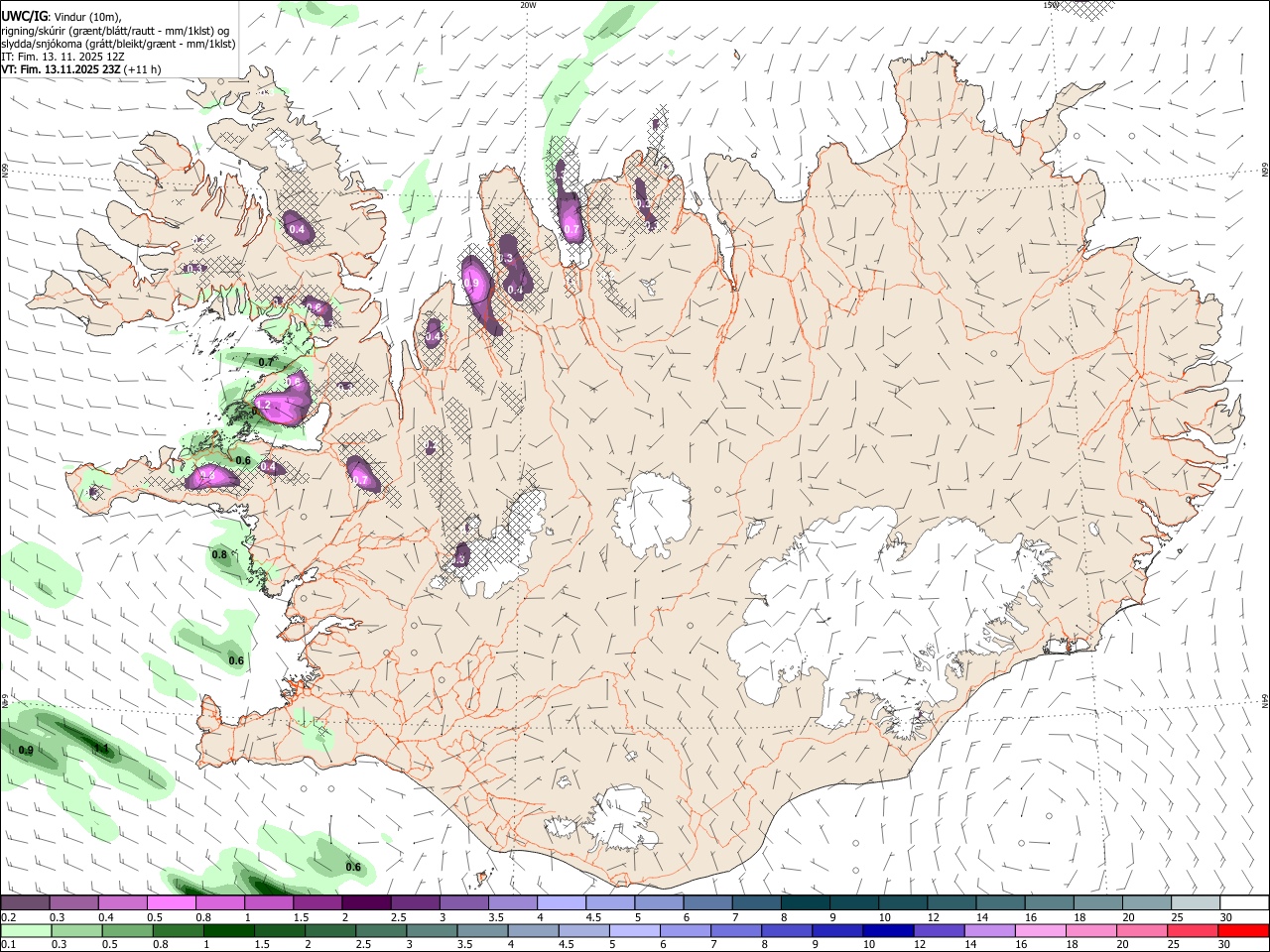Click the '15W' longitude label

(1050, 5)
